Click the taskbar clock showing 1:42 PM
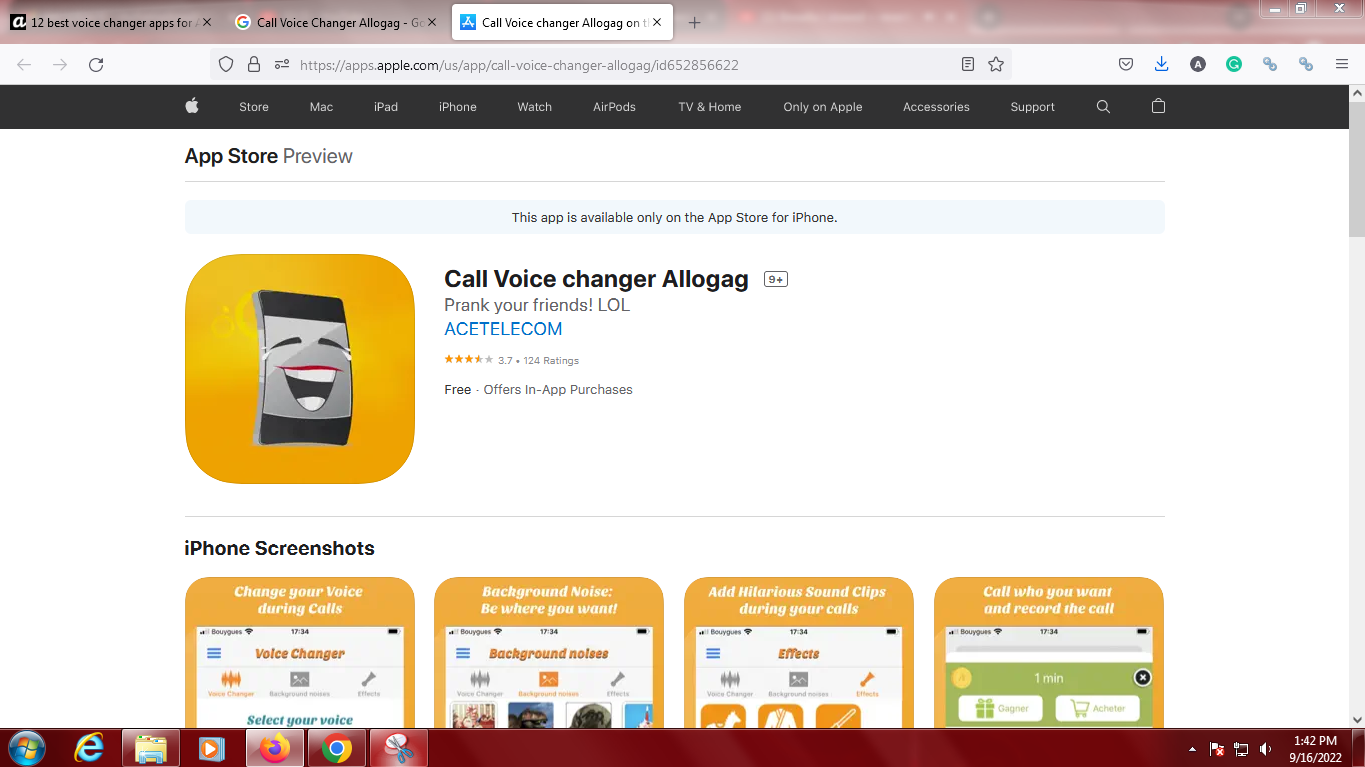This screenshot has height=767, width=1365. (x=1315, y=748)
